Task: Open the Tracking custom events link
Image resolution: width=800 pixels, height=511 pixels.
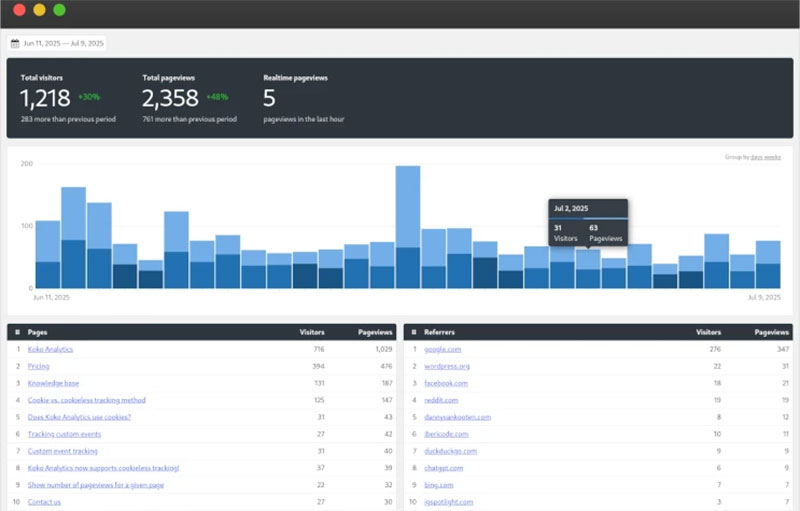Action: point(64,434)
